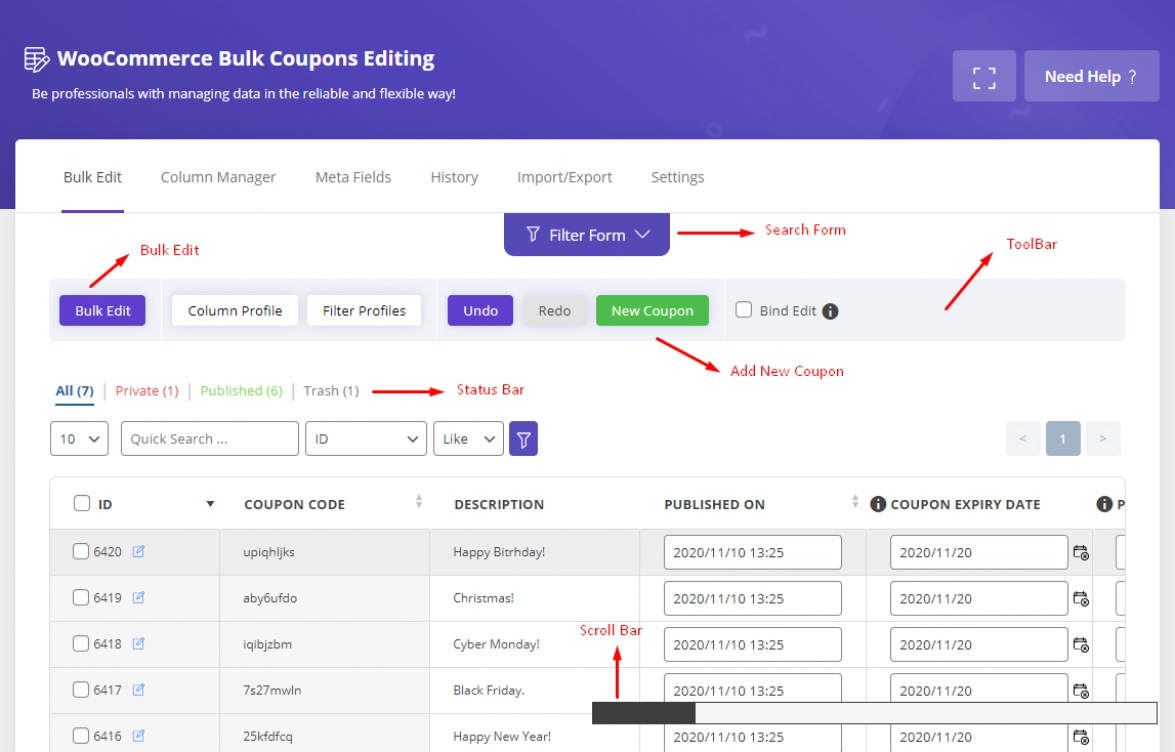Create a New Coupon
The height and width of the screenshot is (752, 1175).
click(x=652, y=310)
